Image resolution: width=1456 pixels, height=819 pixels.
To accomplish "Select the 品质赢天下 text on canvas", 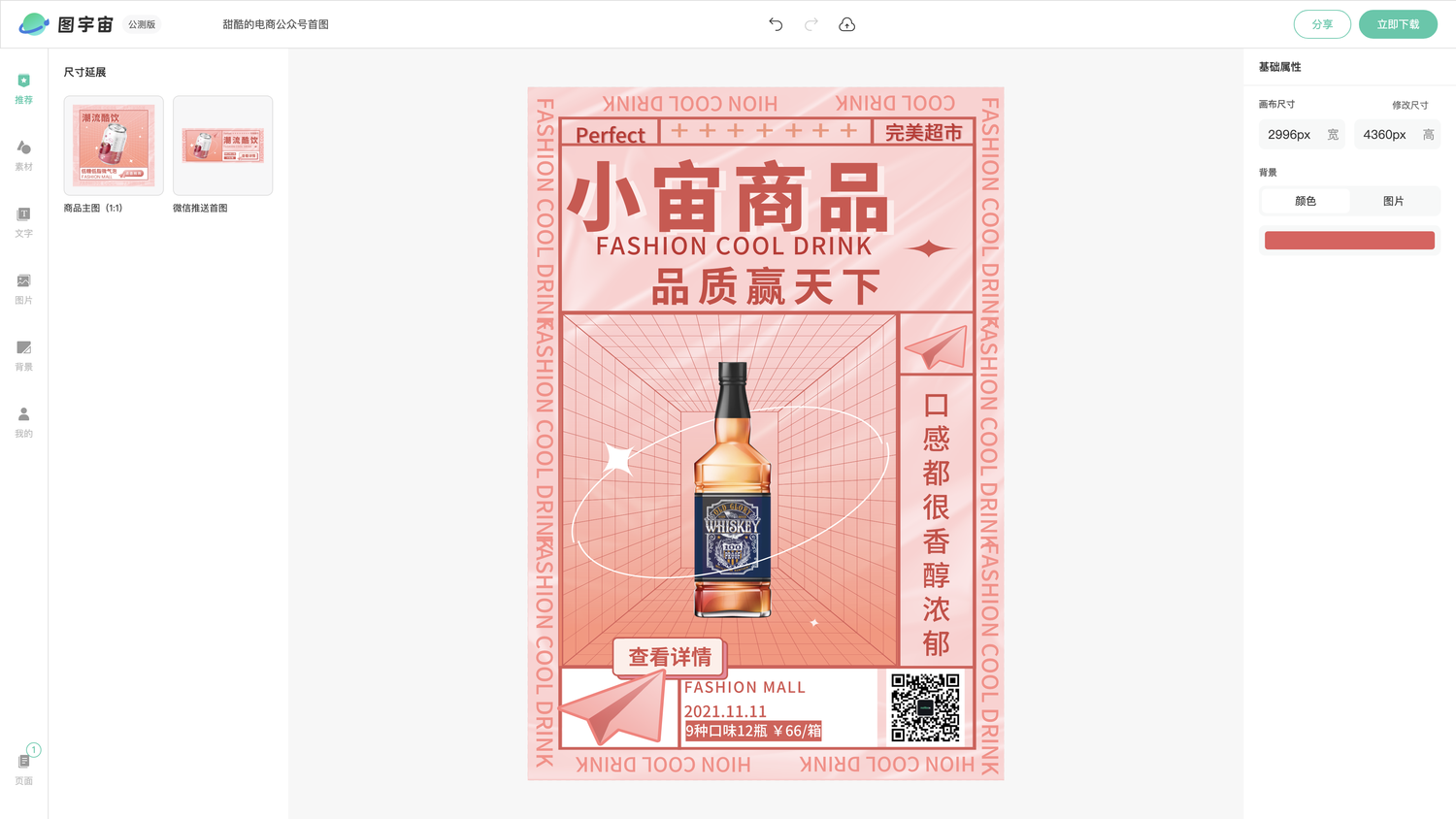I will click(766, 287).
